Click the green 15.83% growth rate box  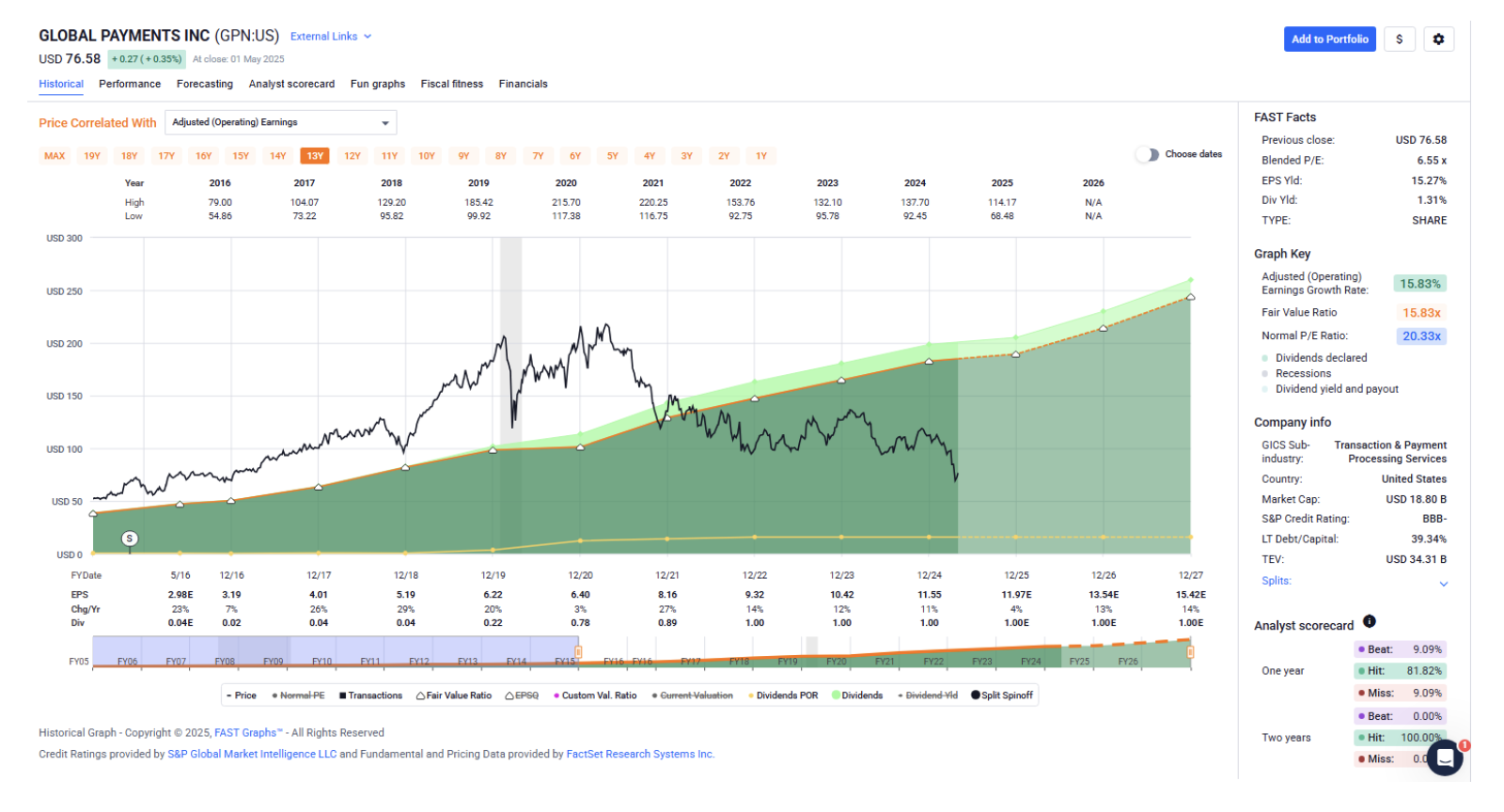tap(1420, 284)
